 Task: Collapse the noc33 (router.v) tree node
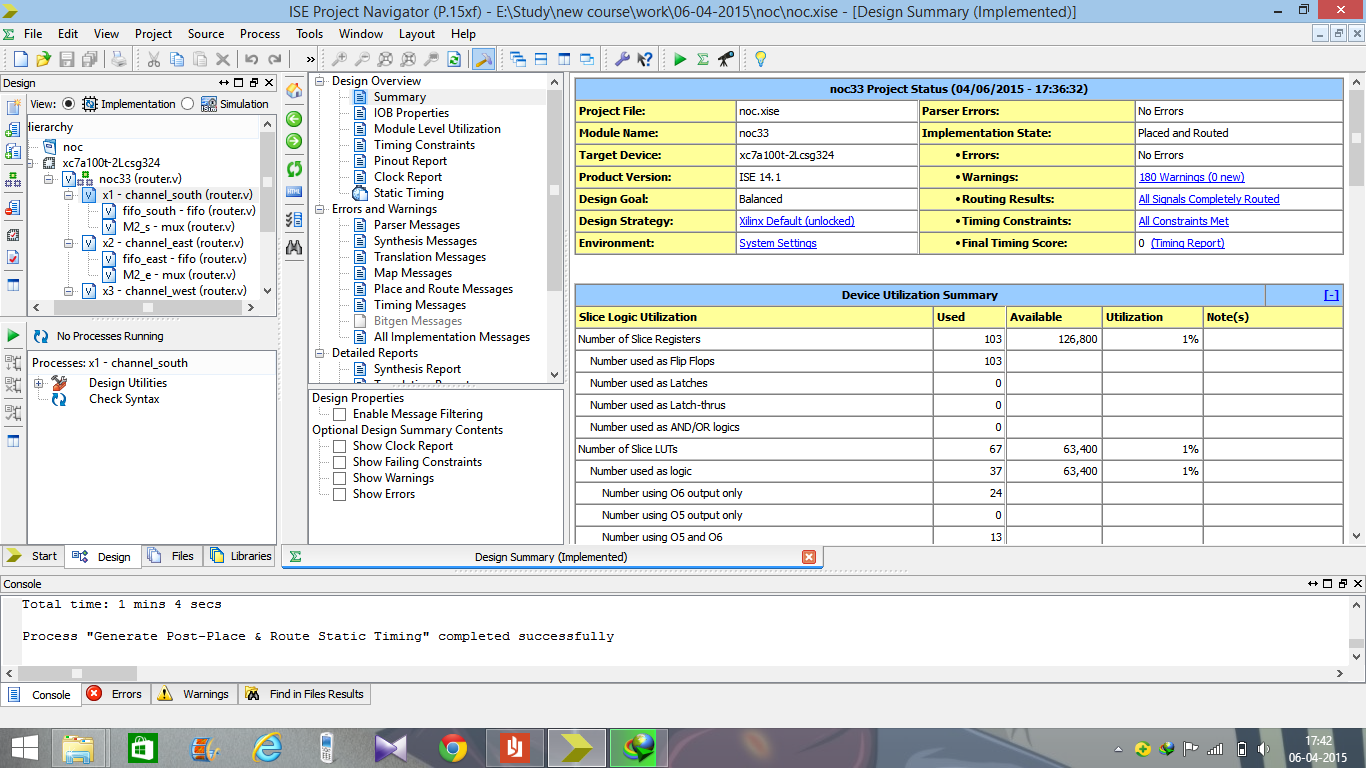coord(49,179)
